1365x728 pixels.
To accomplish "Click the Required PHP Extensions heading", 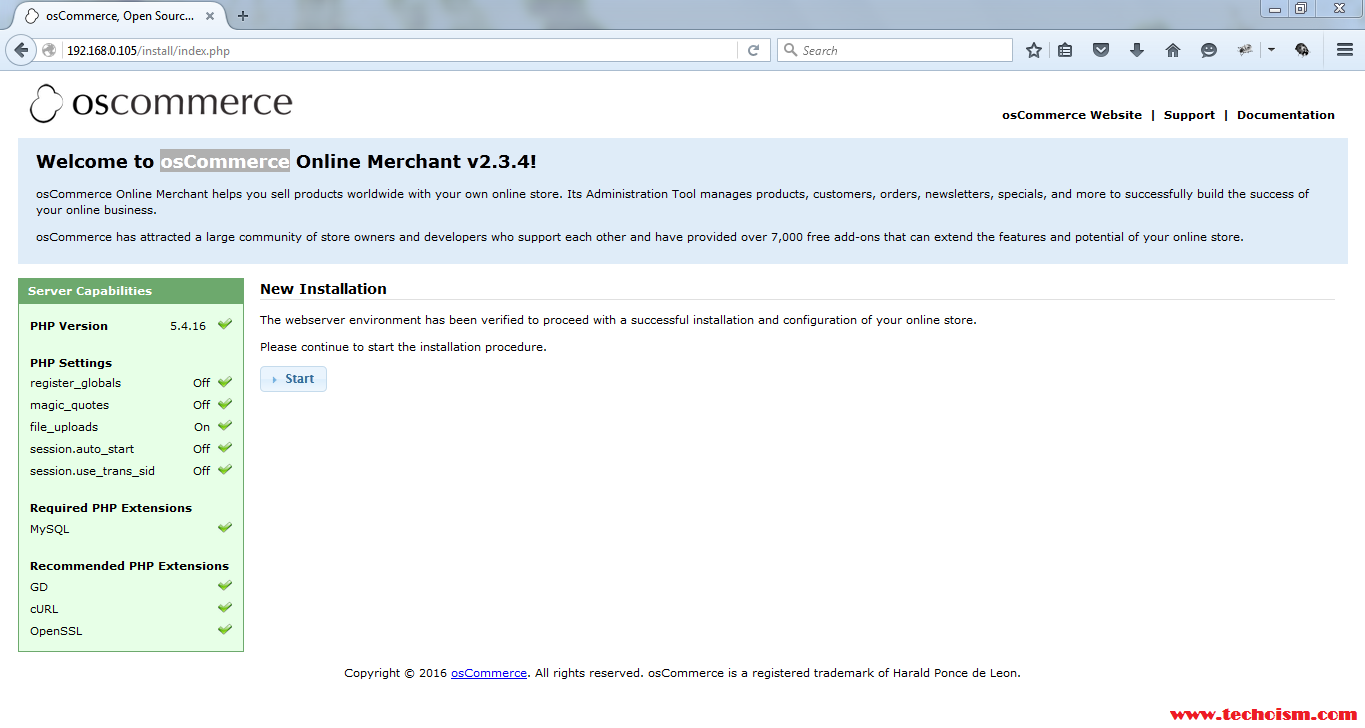I will click(111, 508).
